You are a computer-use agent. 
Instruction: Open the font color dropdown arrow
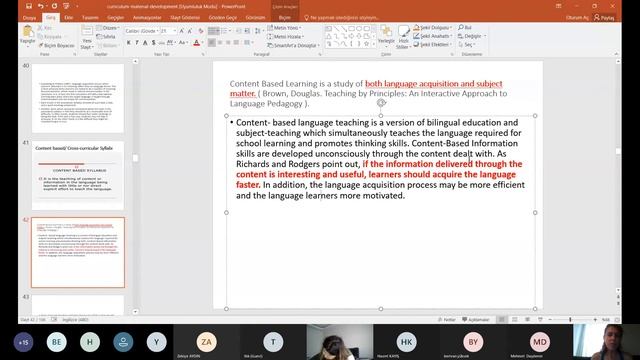tap(202, 42)
